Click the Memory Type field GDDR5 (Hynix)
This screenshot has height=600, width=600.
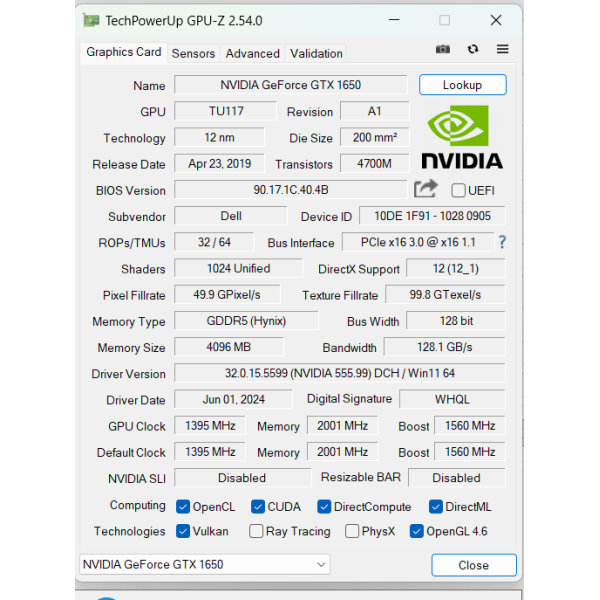coord(246,321)
